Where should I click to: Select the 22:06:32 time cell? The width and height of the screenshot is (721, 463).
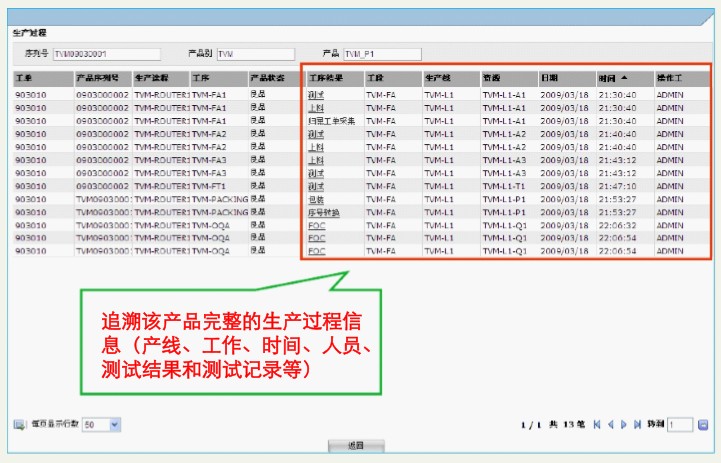pyautogui.click(x=617, y=226)
